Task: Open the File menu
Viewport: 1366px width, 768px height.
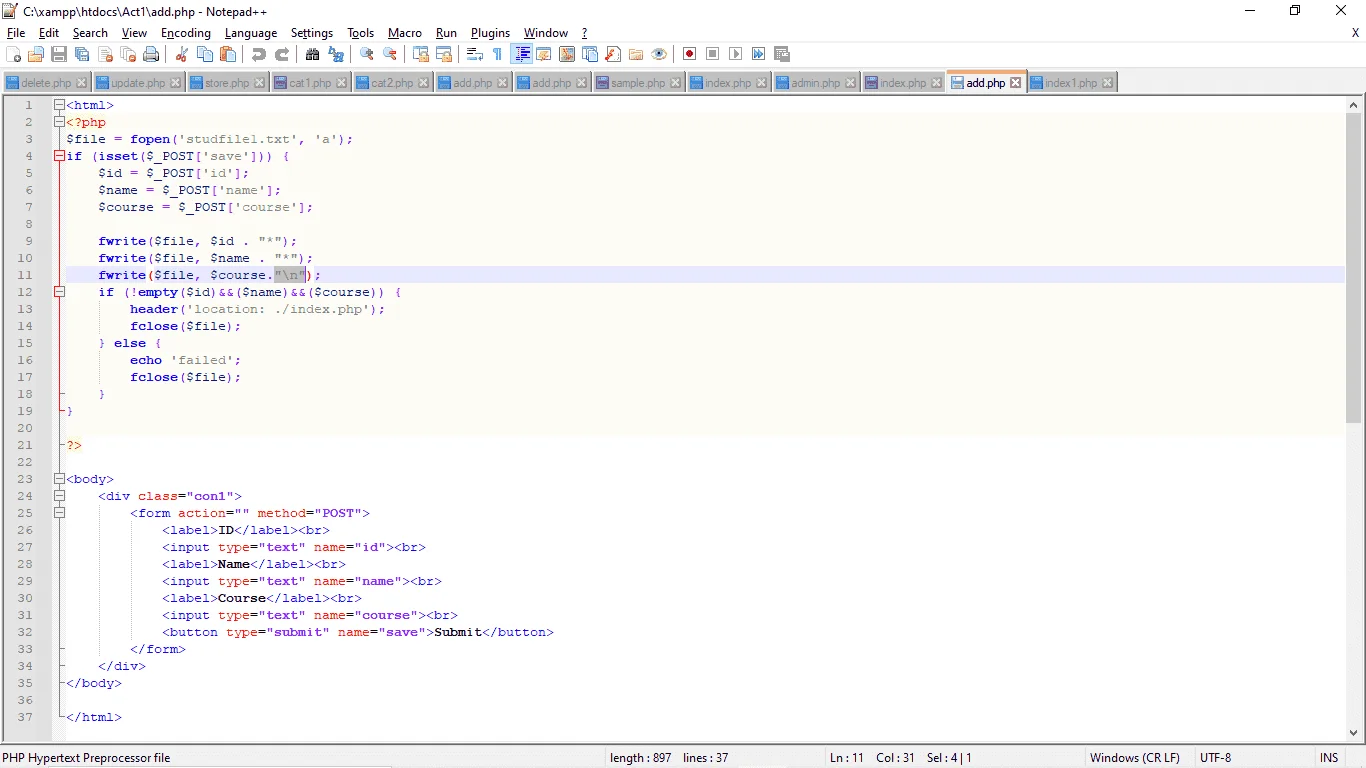Action: click(x=16, y=33)
